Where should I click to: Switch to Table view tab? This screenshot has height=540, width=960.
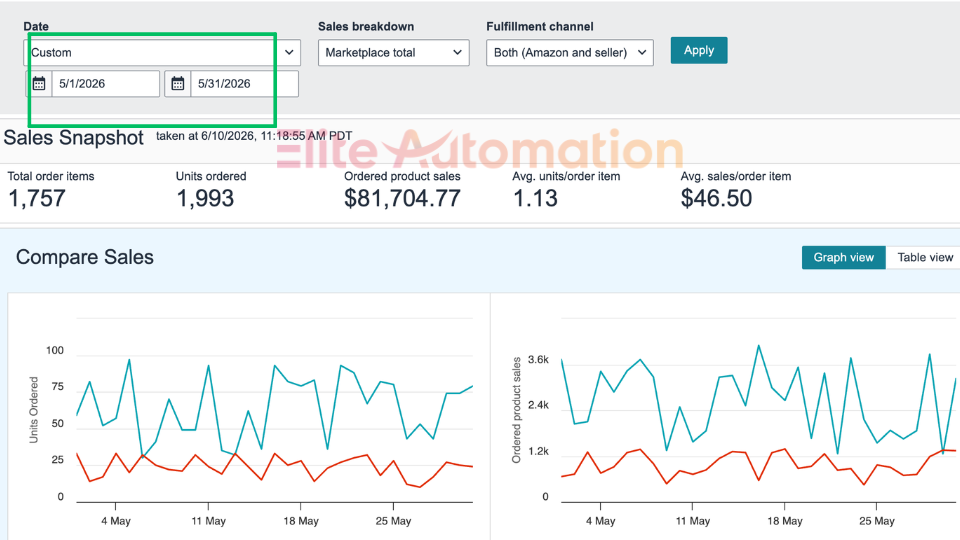click(924, 258)
